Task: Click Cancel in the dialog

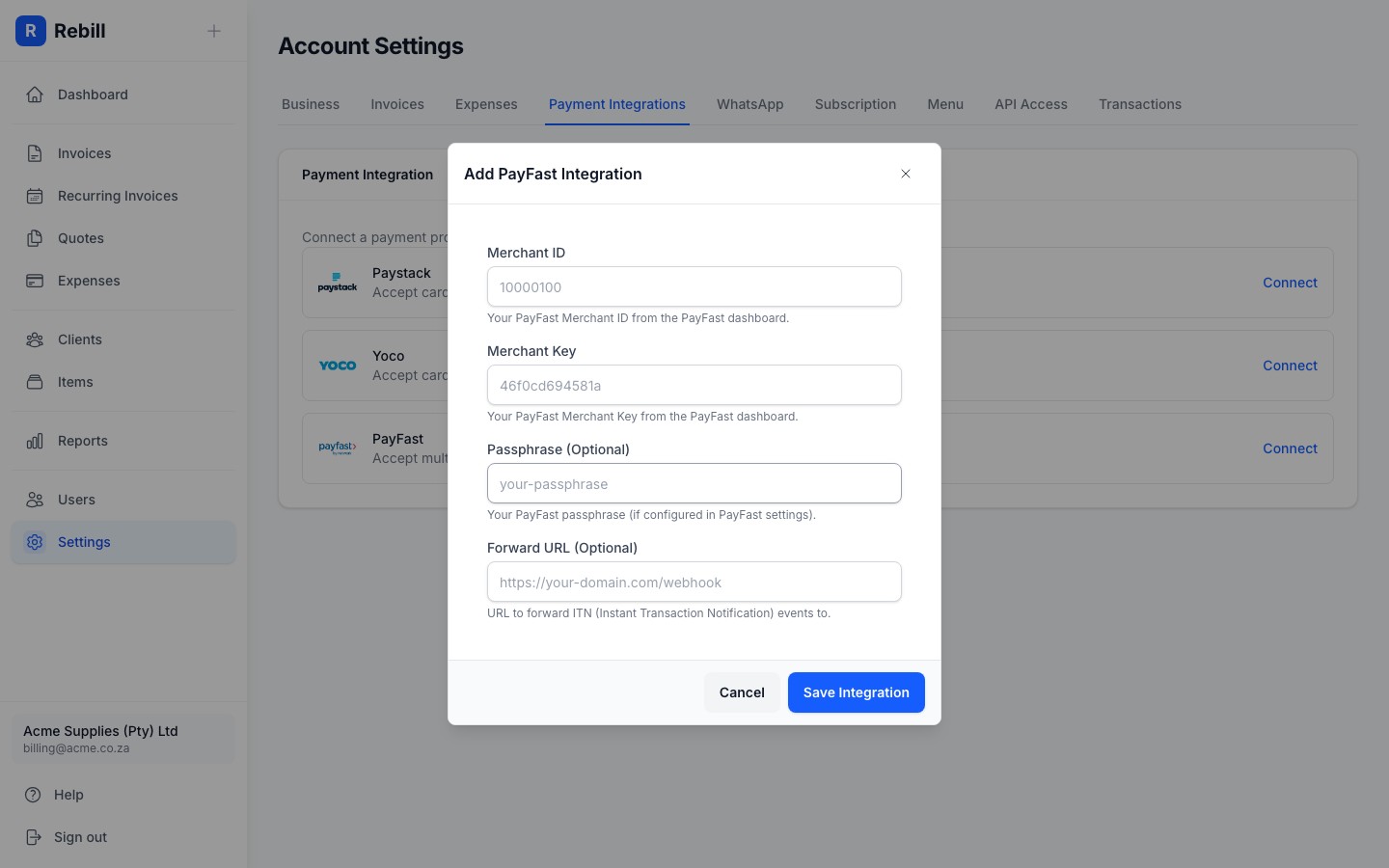Action: coord(741,692)
